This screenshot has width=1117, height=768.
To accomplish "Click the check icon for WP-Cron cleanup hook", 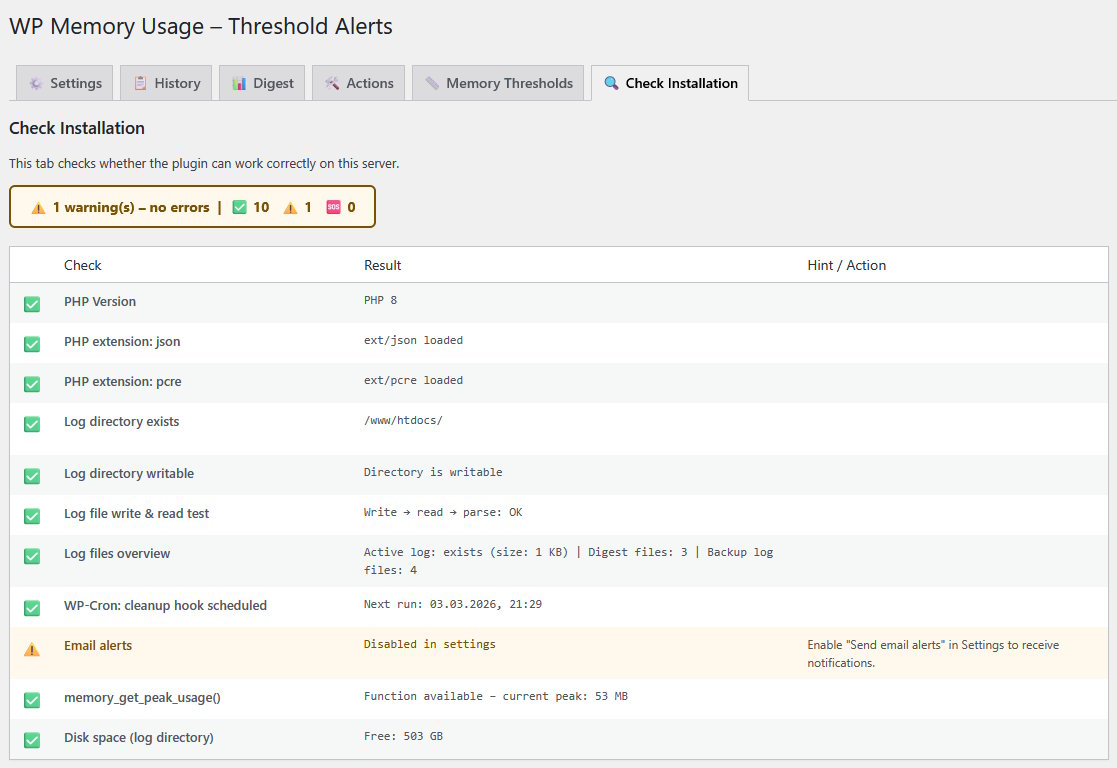I will [32, 608].
